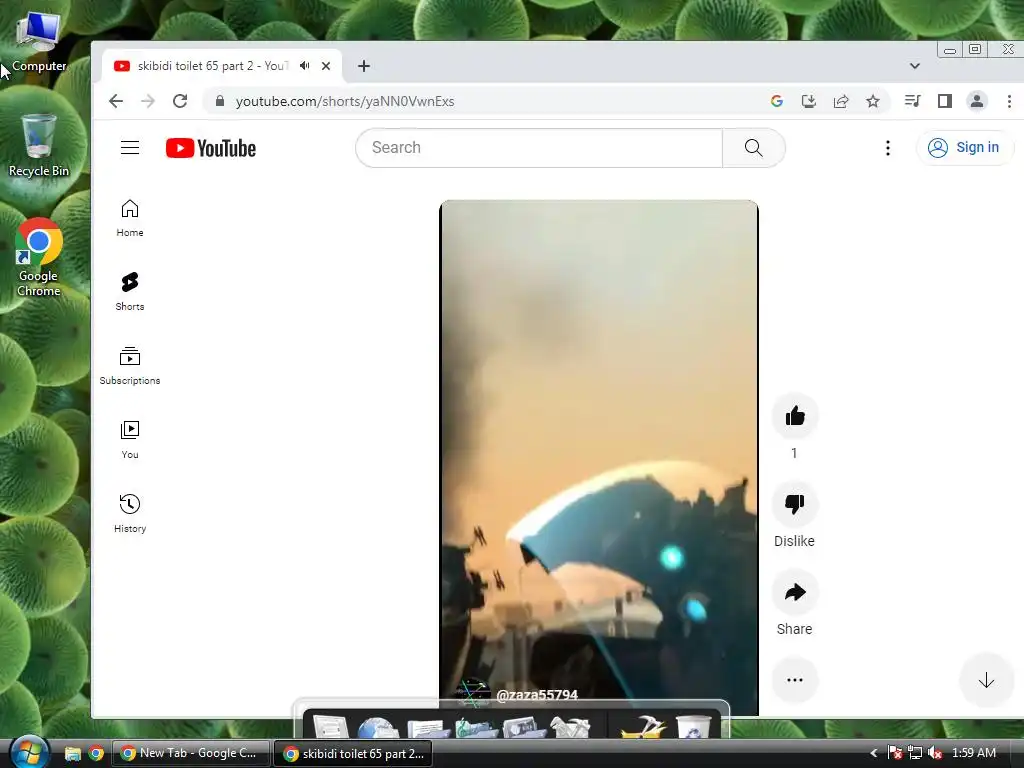This screenshot has height=768, width=1024.
Task: Open YouTube settings three-dot menu
Action: (x=888, y=148)
